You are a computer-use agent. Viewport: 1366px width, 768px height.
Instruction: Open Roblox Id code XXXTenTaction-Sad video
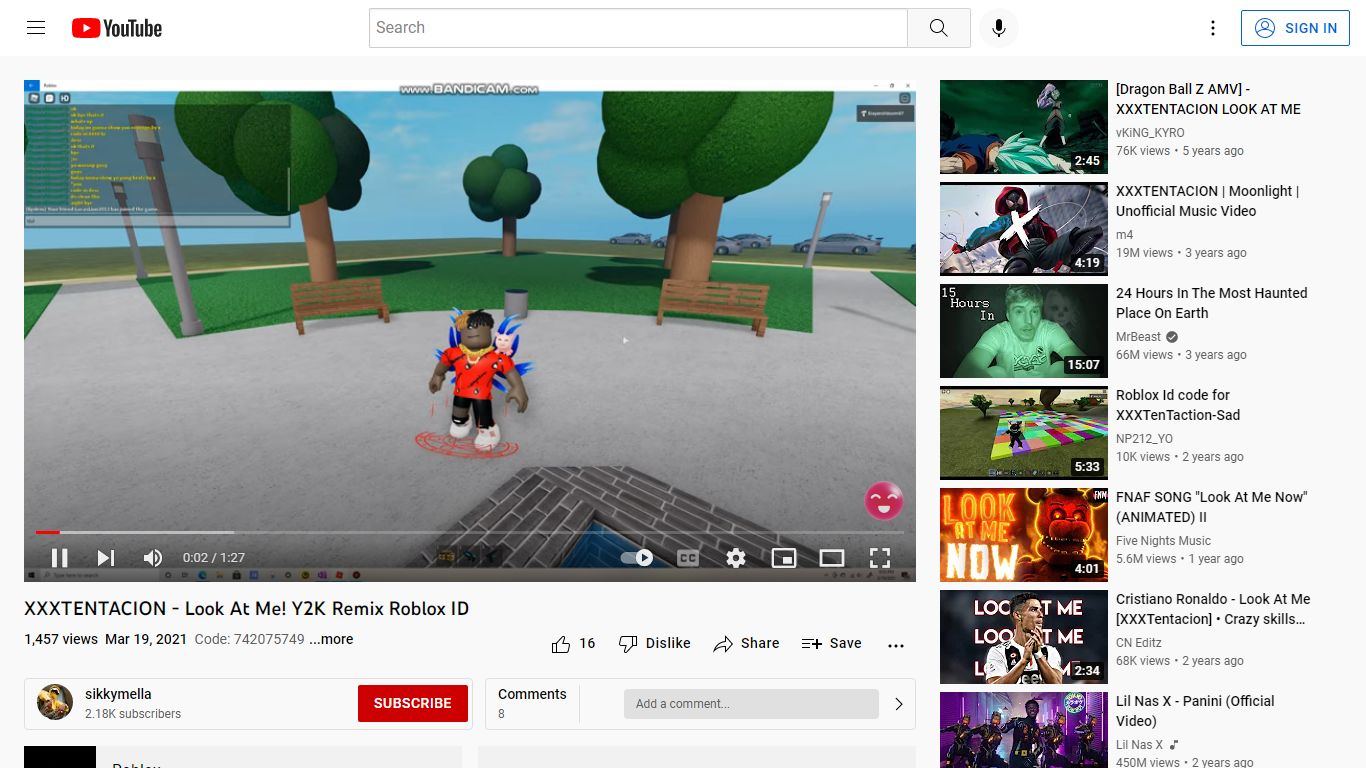1178,405
